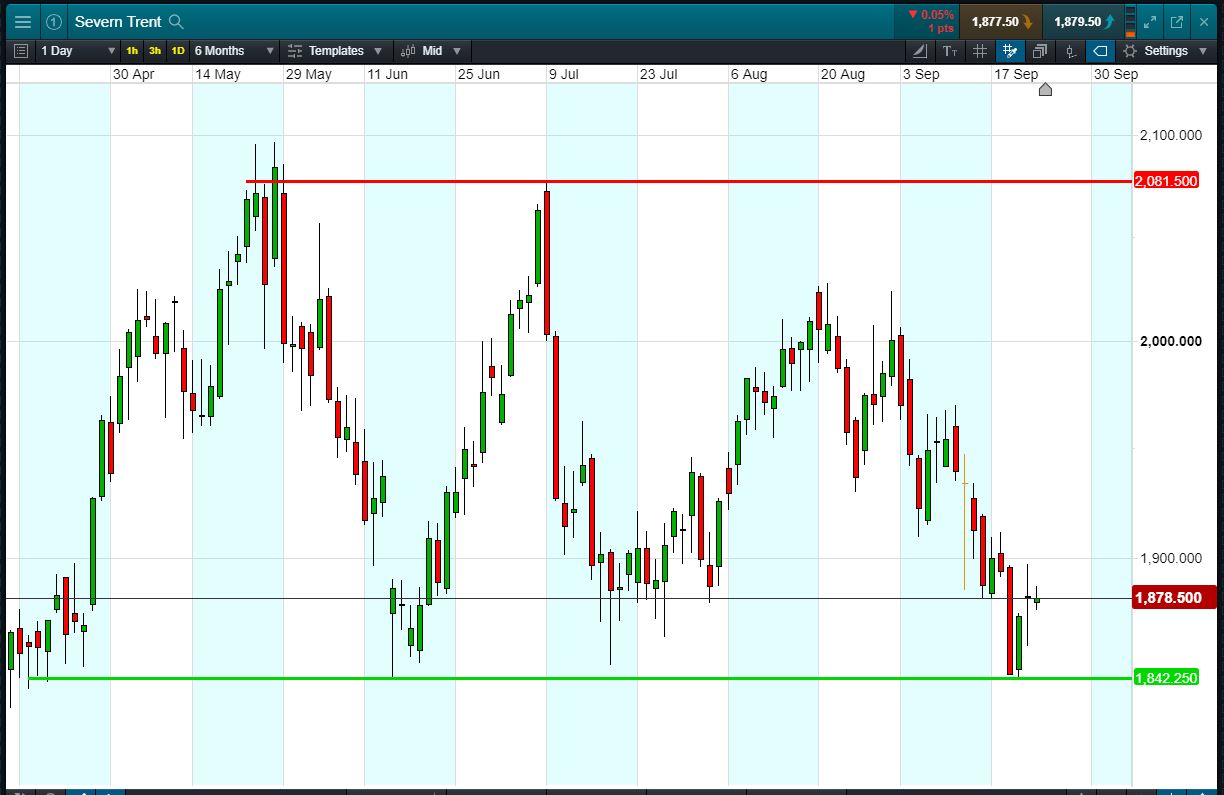This screenshot has width=1224, height=795.
Task: Open the 6 Months period dropdown
Action: 234,51
